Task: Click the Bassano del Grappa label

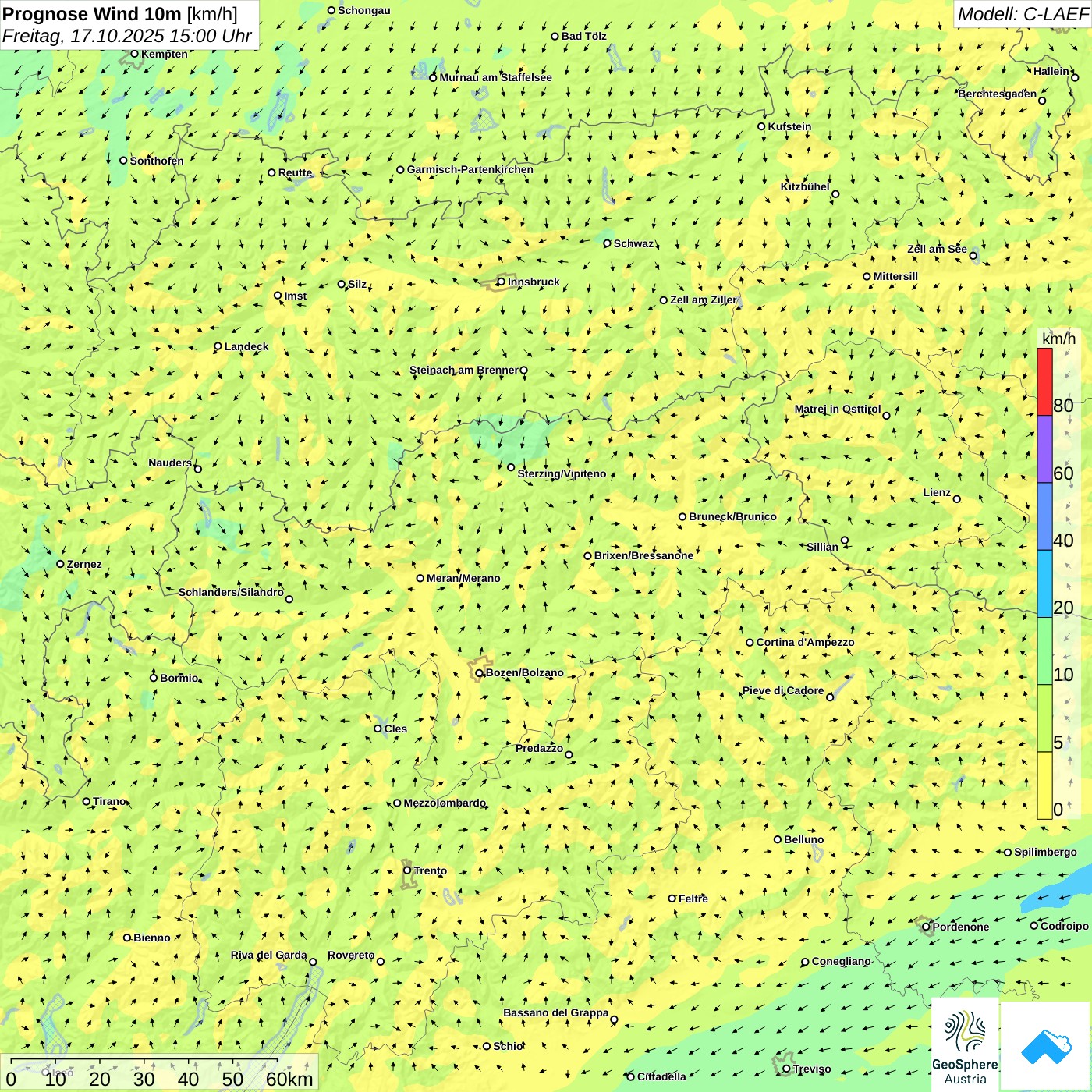Action: [555, 1012]
